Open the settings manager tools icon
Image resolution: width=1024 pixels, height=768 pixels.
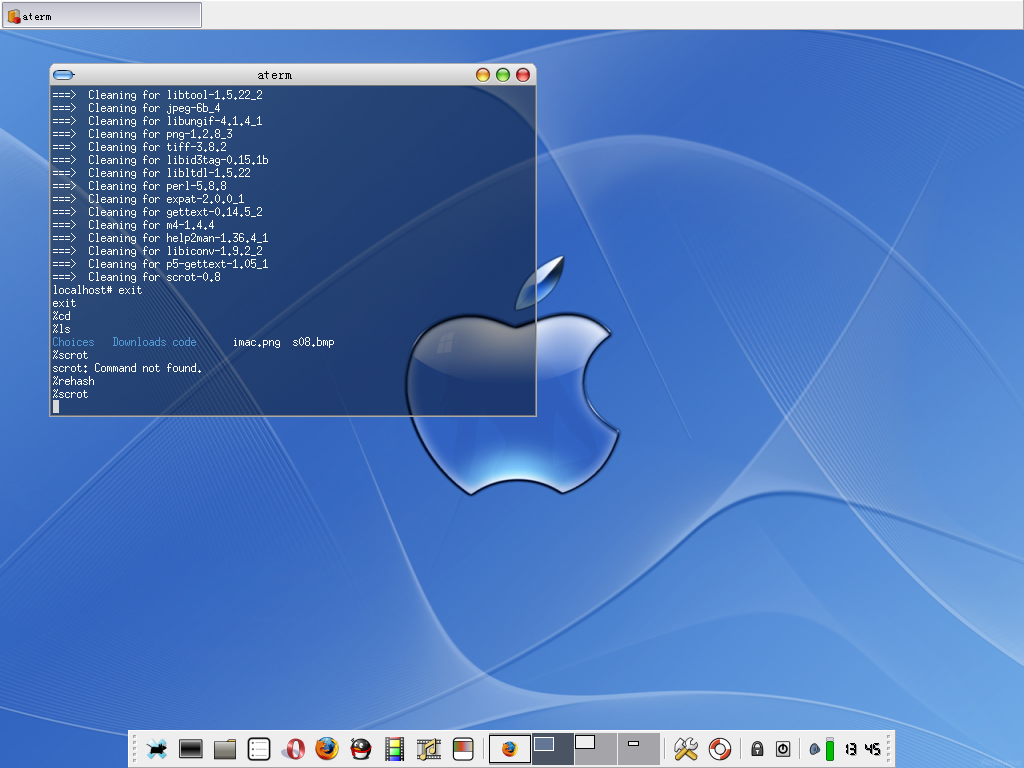(x=686, y=748)
